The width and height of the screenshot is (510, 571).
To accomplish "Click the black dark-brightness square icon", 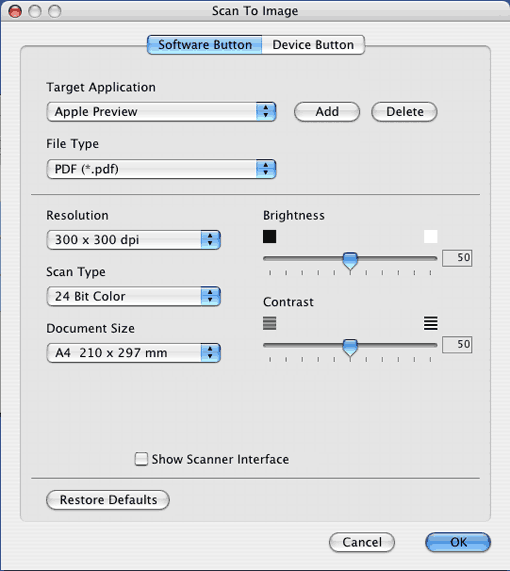I will pos(270,236).
